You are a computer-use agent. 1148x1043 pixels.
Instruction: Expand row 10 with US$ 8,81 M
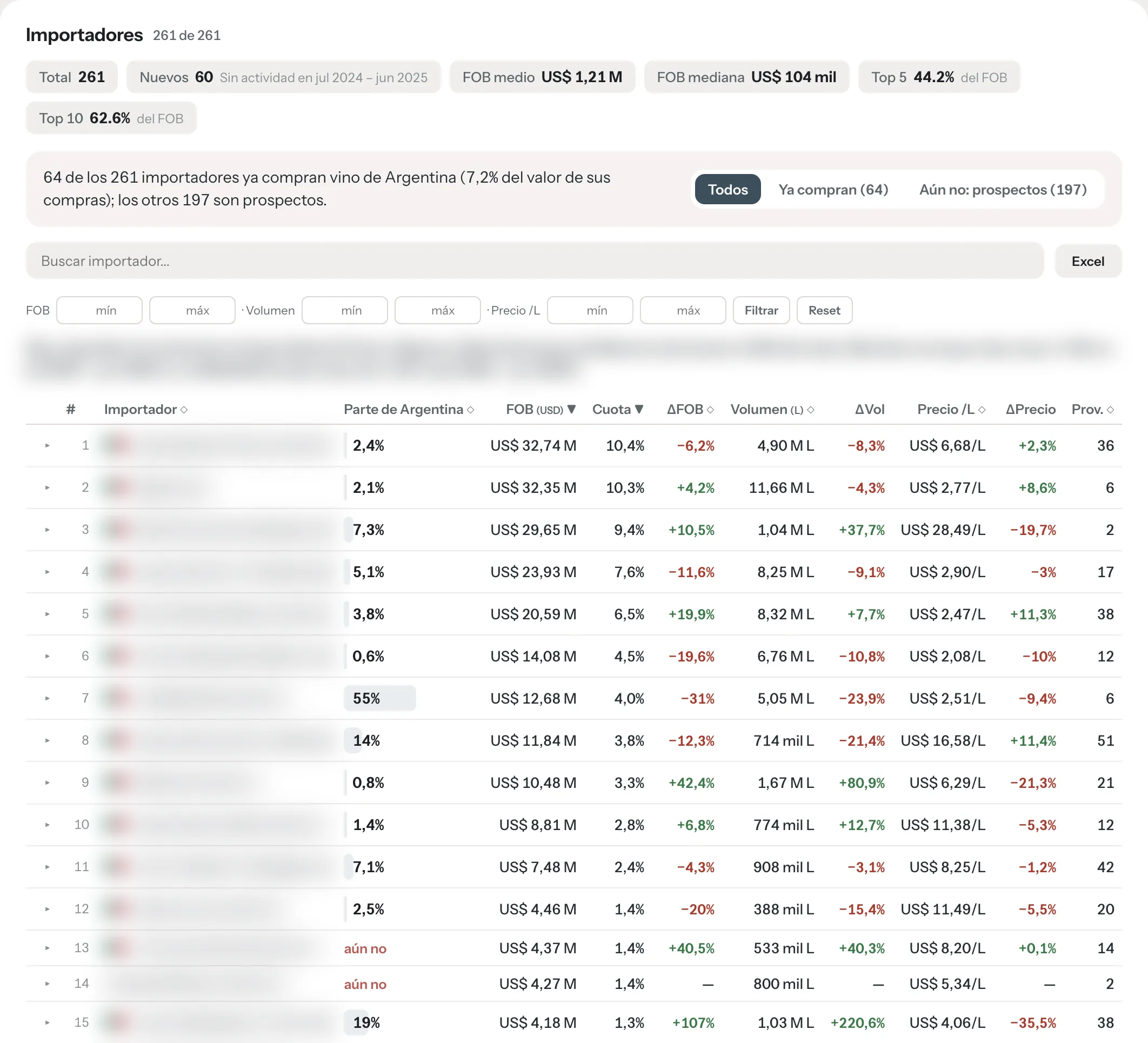47,825
